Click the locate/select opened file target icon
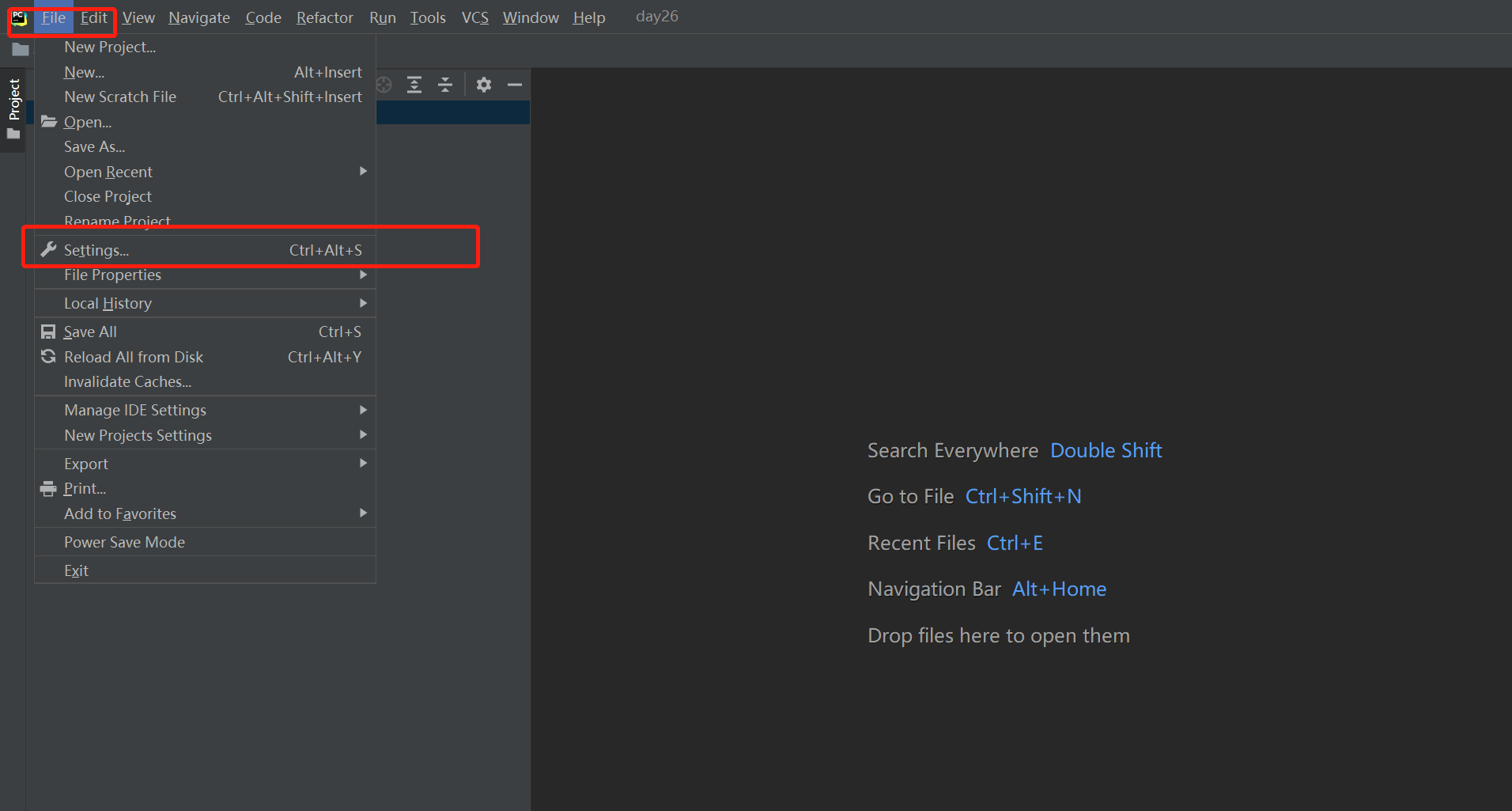 pyautogui.click(x=384, y=85)
